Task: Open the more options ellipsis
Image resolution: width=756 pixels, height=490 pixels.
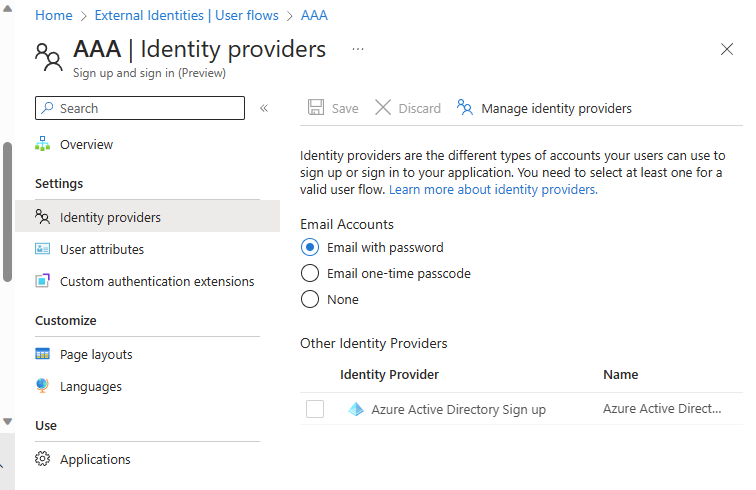Action: coord(358,49)
